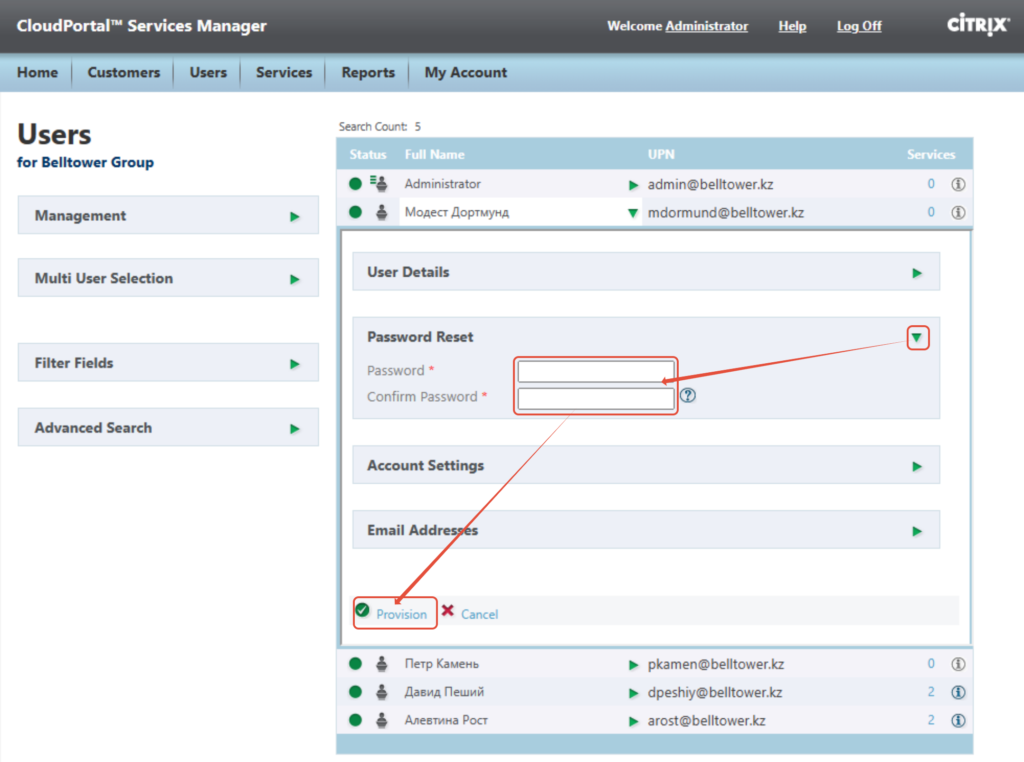Click the green checkmark icon next to Provision
Screen dimensions: 1024x762
point(362,611)
